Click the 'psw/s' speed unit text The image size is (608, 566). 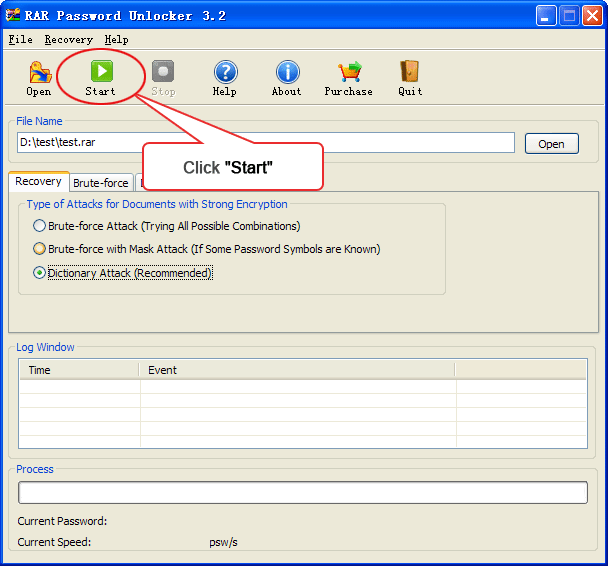223,542
